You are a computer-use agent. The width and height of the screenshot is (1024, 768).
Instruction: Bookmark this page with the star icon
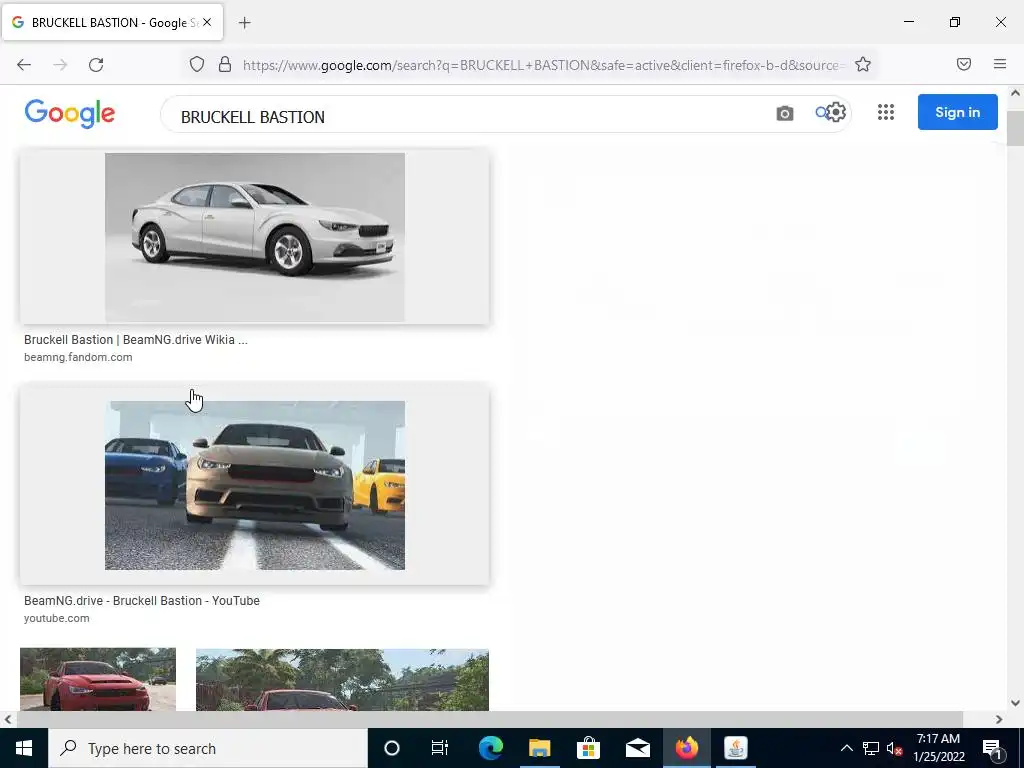click(863, 64)
